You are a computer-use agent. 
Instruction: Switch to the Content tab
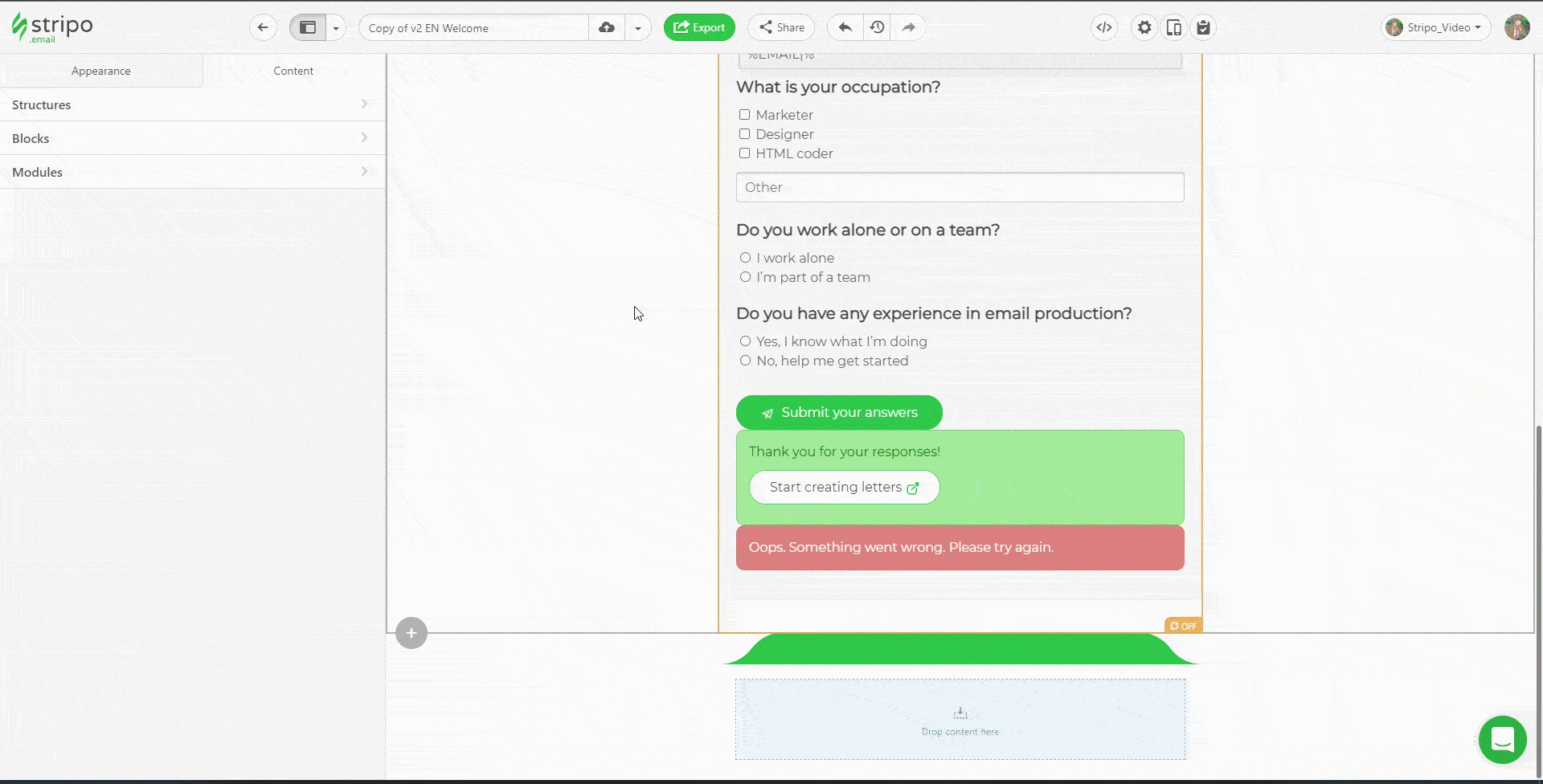(x=294, y=71)
